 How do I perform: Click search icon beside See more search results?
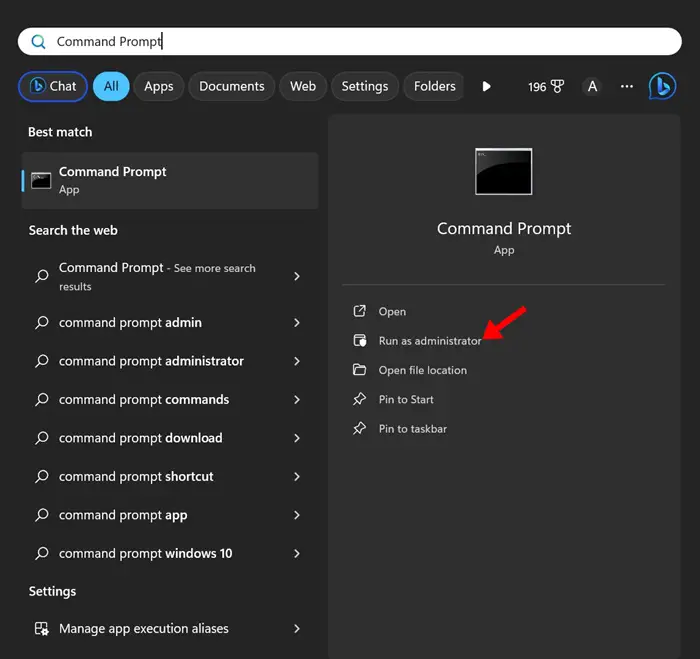42,276
